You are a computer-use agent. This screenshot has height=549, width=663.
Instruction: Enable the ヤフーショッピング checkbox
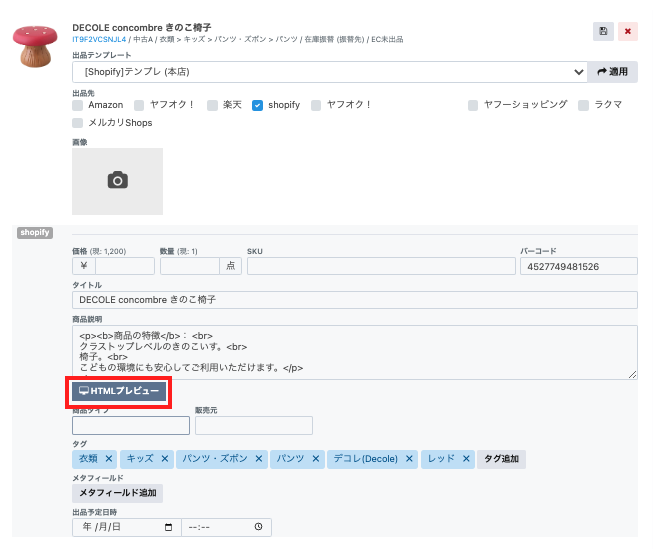coord(473,105)
